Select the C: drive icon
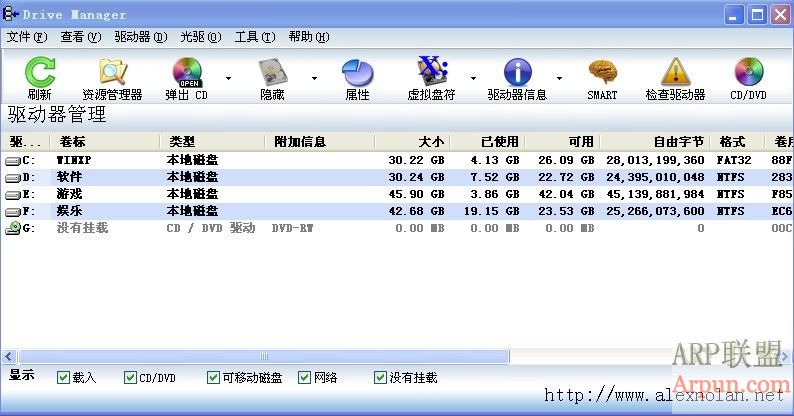The image size is (794, 416). coord(13,161)
